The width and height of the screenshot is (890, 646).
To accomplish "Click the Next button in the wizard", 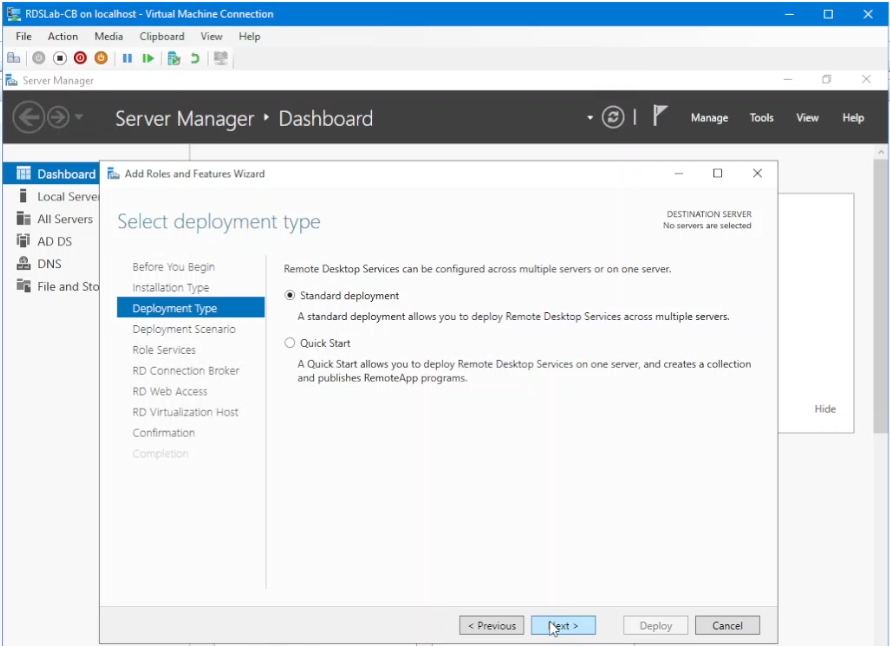I will (563, 625).
